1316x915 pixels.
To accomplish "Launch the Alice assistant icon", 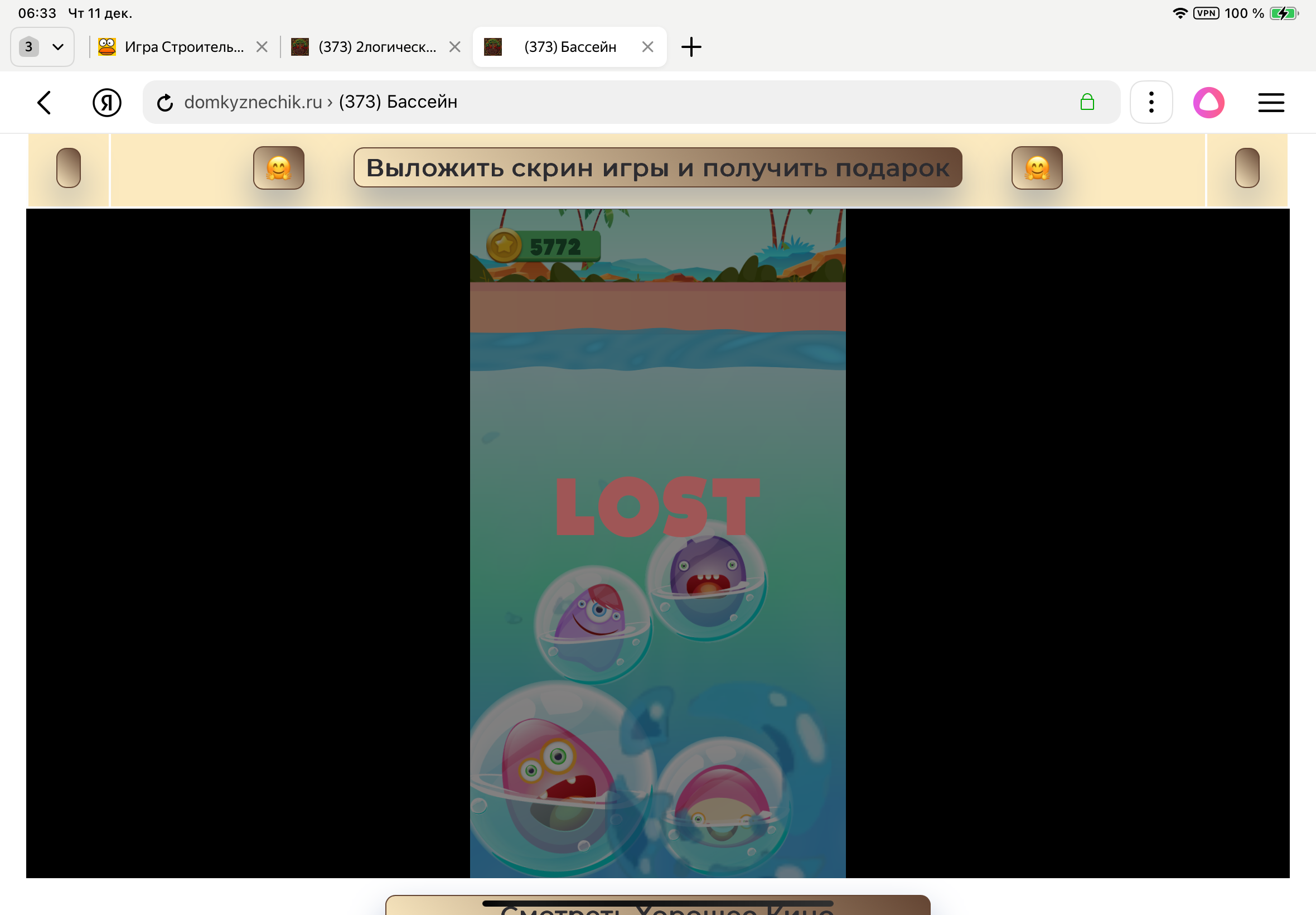I will 1208,103.
